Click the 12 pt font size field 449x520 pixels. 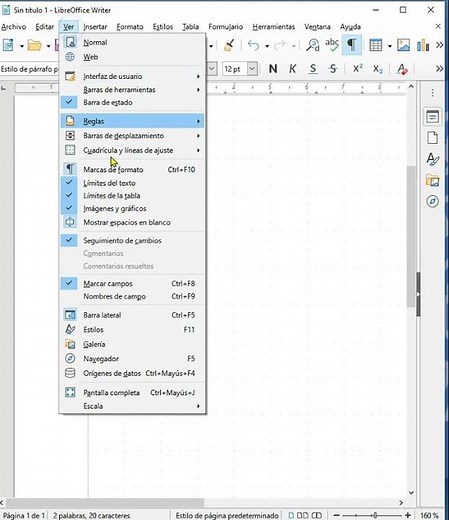pyautogui.click(x=235, y=69)
